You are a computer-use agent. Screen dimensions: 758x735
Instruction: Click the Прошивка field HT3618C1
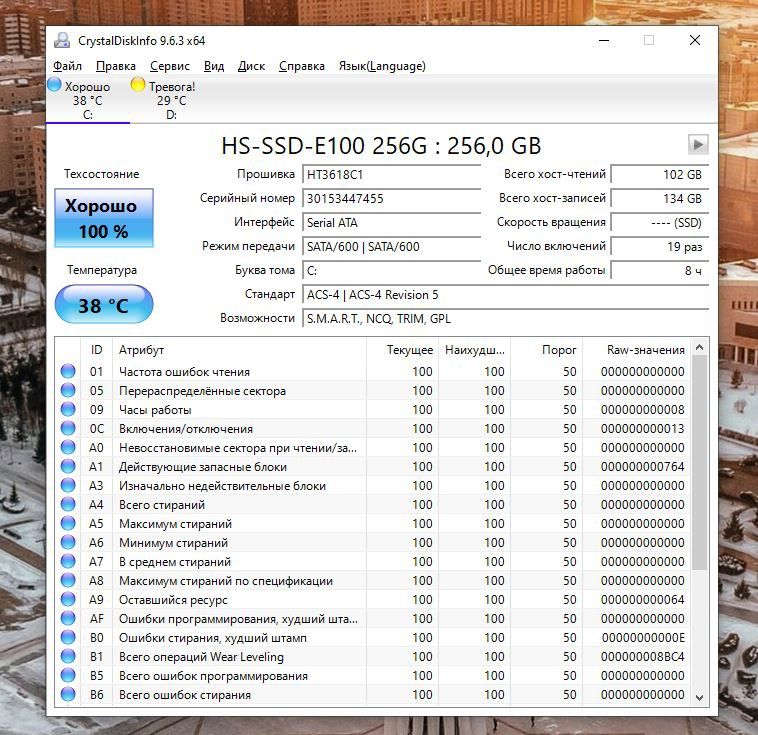(x=391, y=175)
